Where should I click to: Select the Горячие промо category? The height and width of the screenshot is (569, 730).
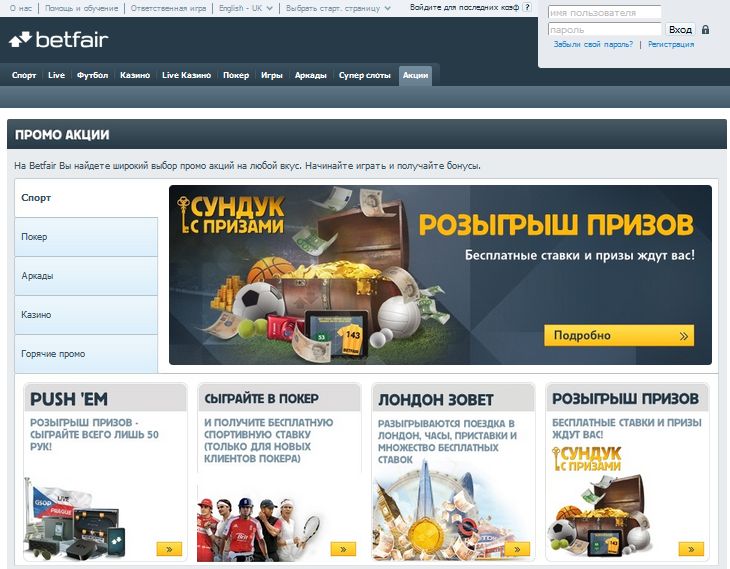(86, 354)
